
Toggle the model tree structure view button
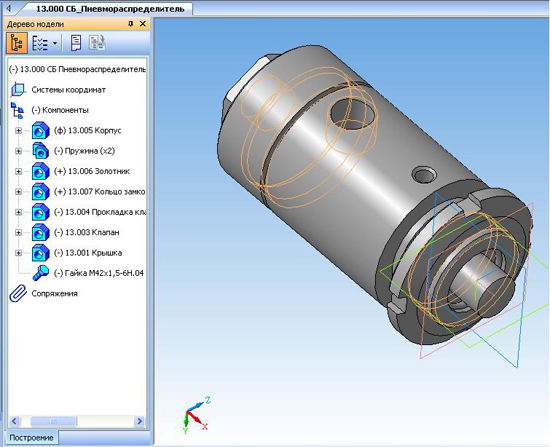click(16, 43)
